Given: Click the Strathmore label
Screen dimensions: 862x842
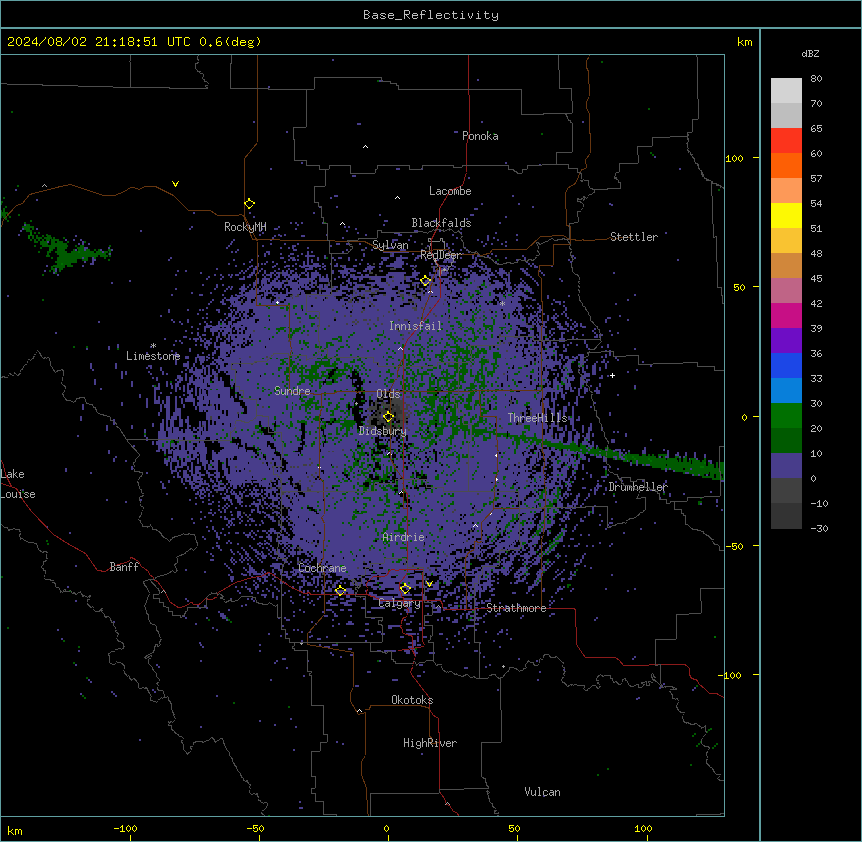Looking at the screenshot, I should [x=516, y=608].
